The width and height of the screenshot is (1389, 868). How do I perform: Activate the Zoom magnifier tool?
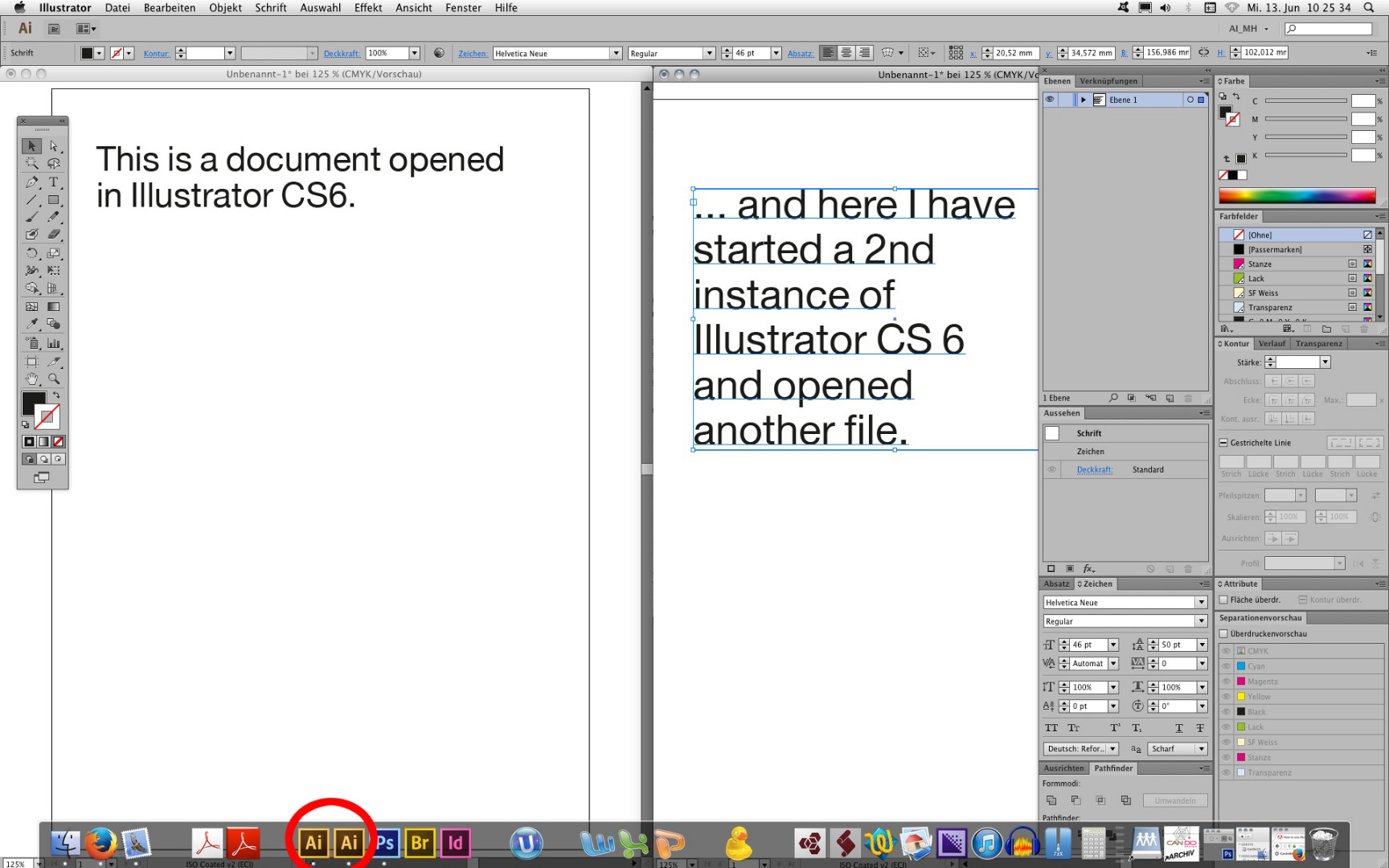54,379
